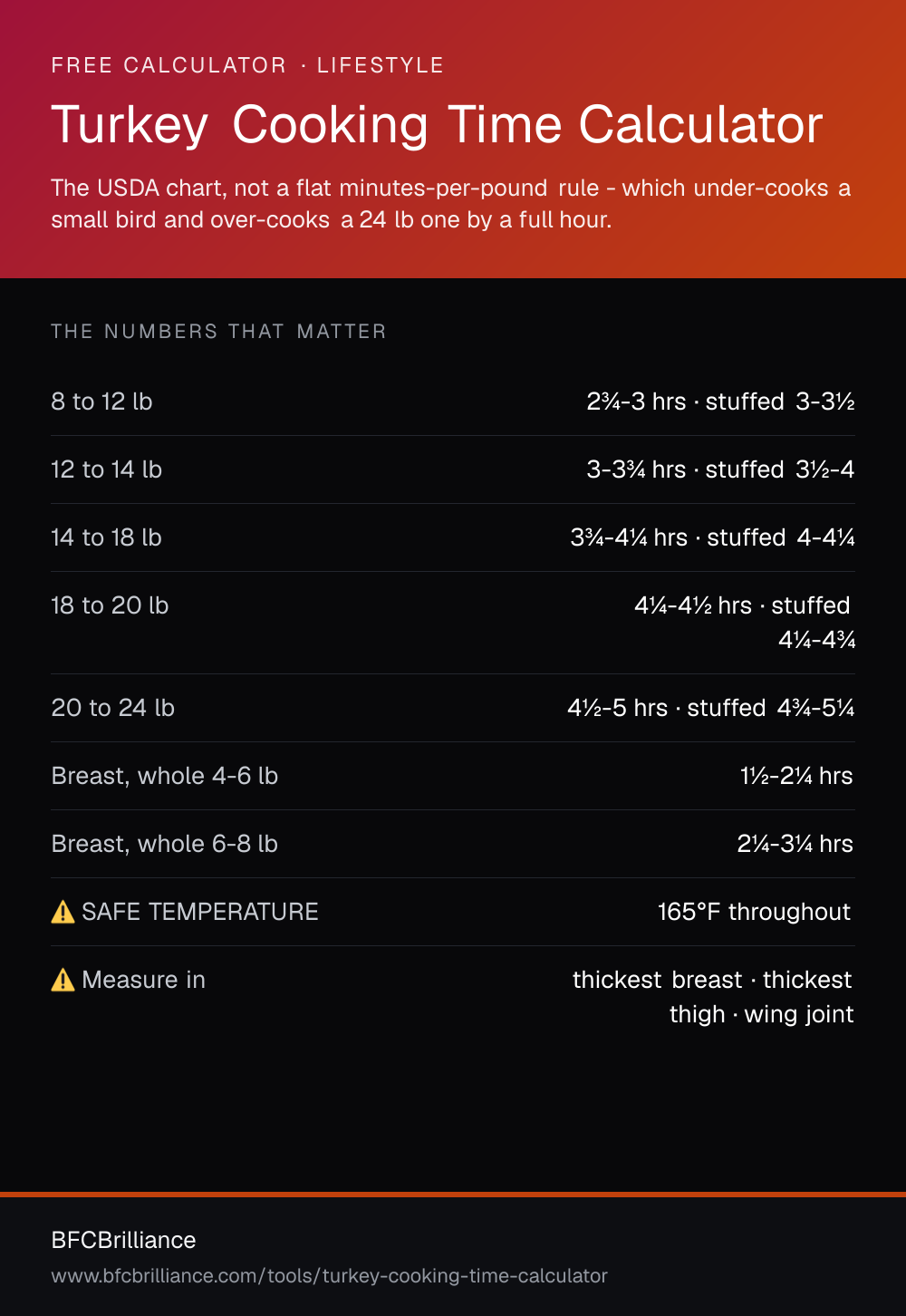Click the warning icon beside Measure in

63,980
